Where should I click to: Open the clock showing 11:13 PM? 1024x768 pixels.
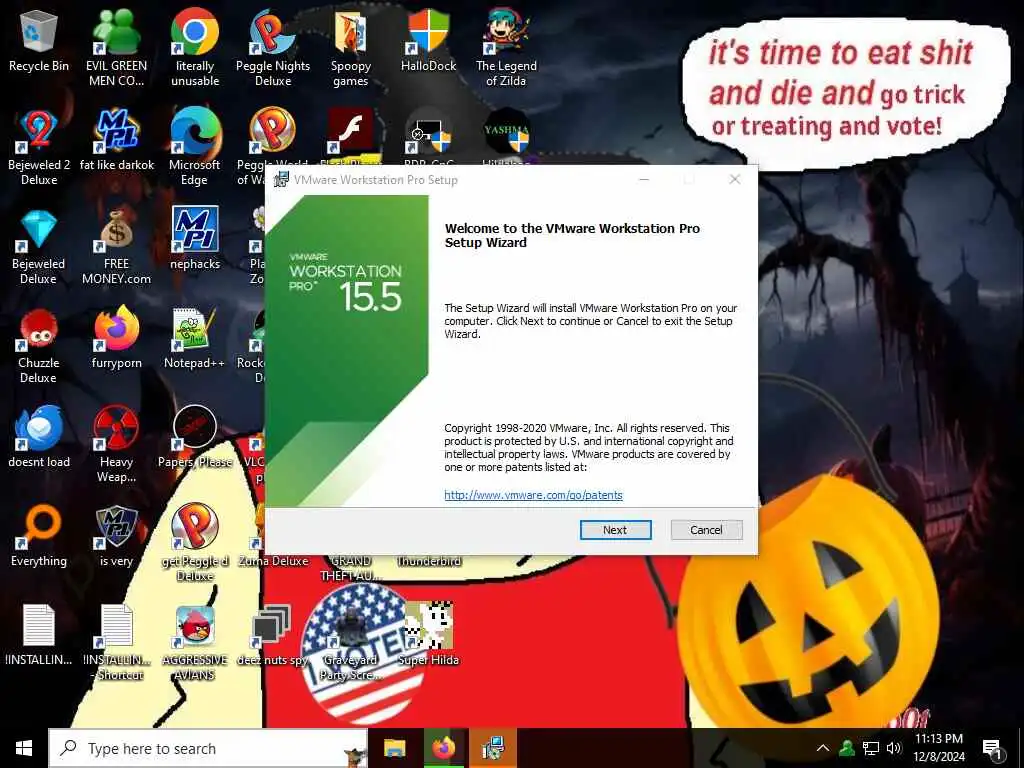tap(938, 748)
